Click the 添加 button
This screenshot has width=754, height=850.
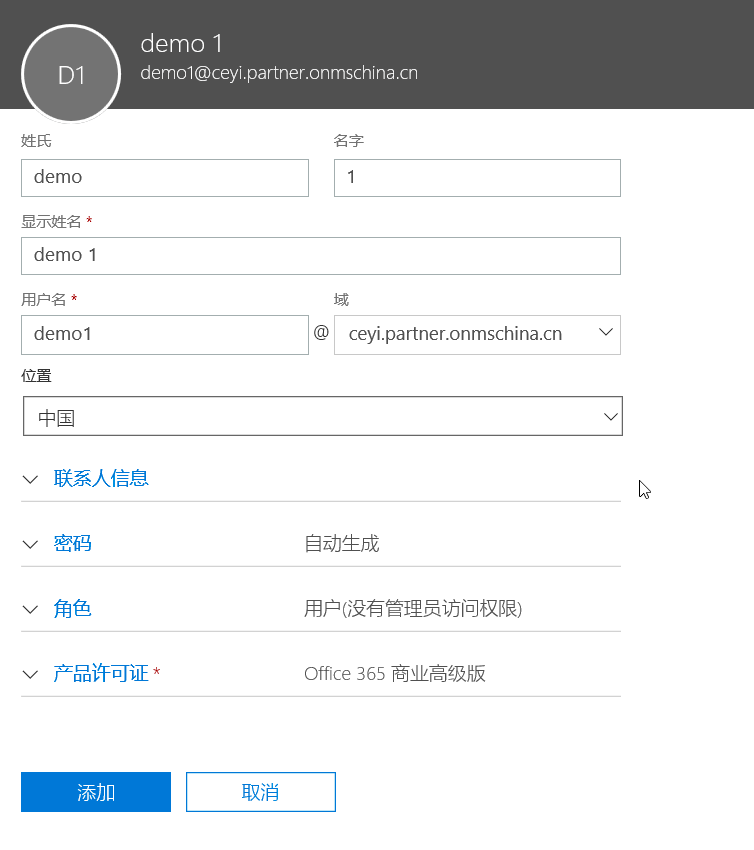[96, 792]
